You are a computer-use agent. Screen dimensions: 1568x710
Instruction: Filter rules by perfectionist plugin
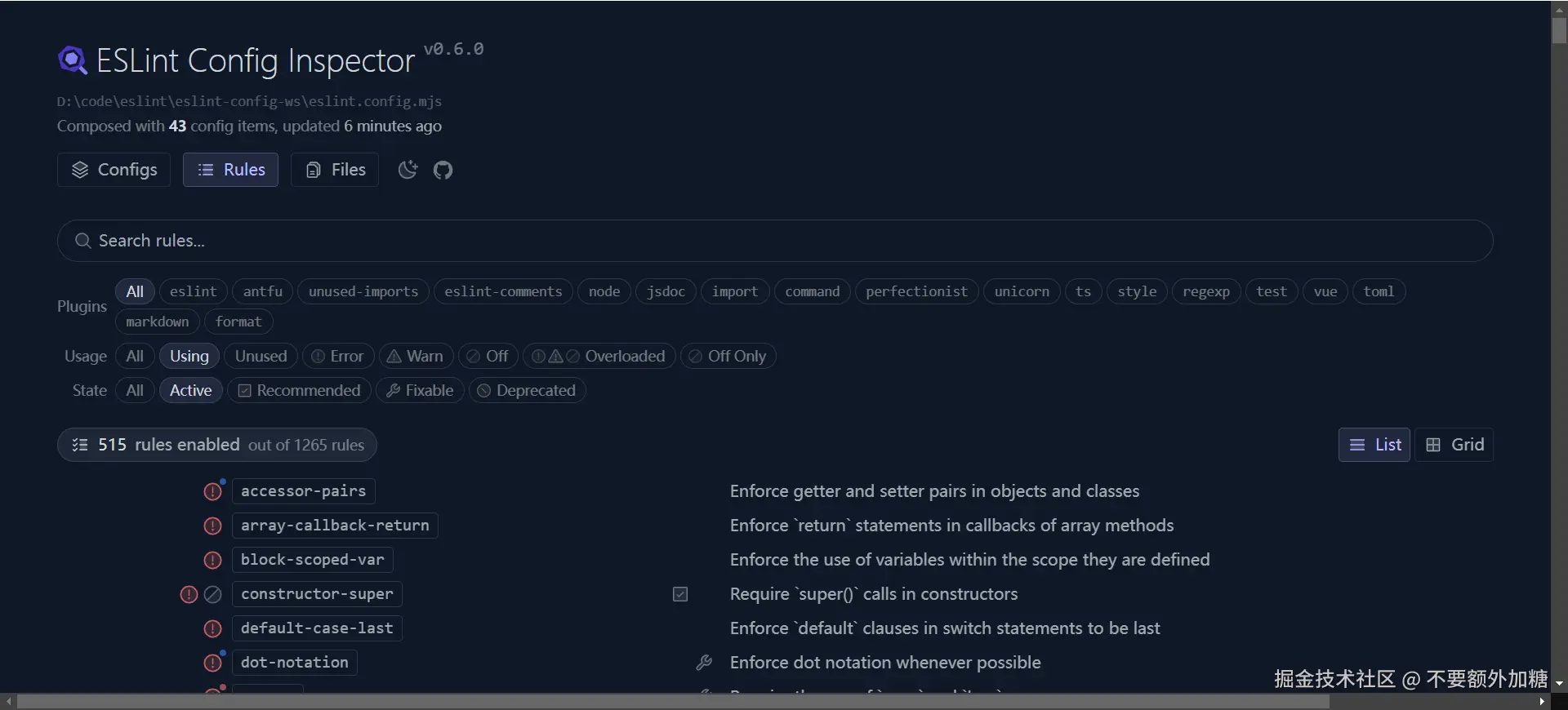tap(916, 291)
